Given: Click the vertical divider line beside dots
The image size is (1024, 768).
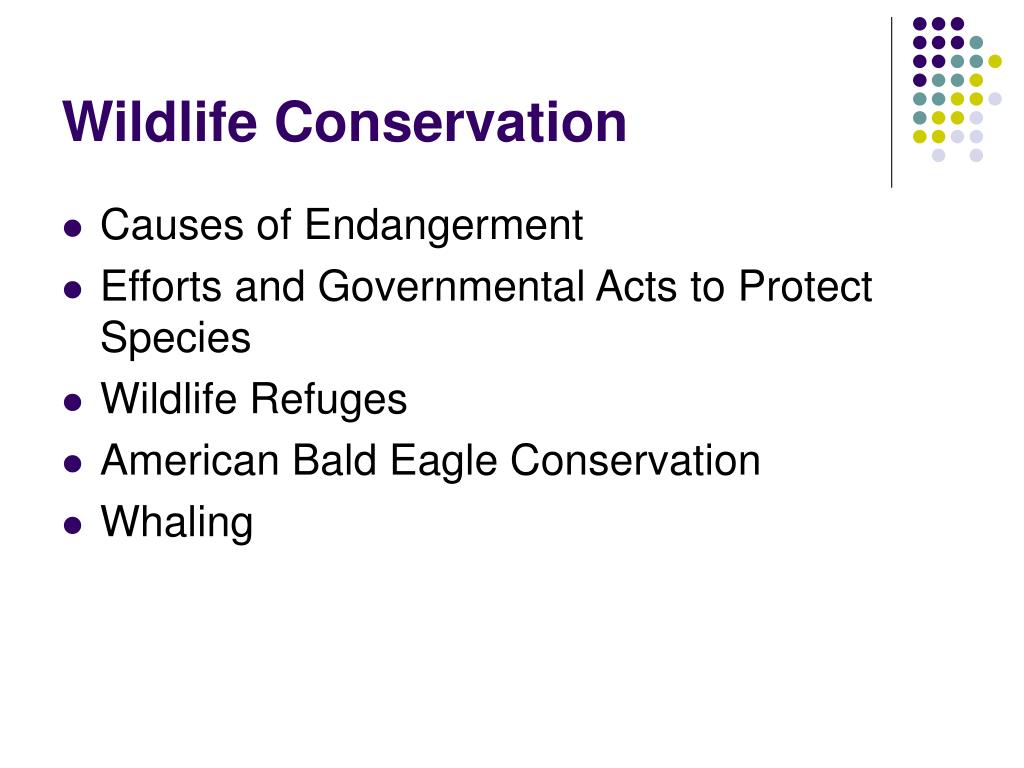Looking at the screenshot, I should pyautogui.click(x=891, y=103).
